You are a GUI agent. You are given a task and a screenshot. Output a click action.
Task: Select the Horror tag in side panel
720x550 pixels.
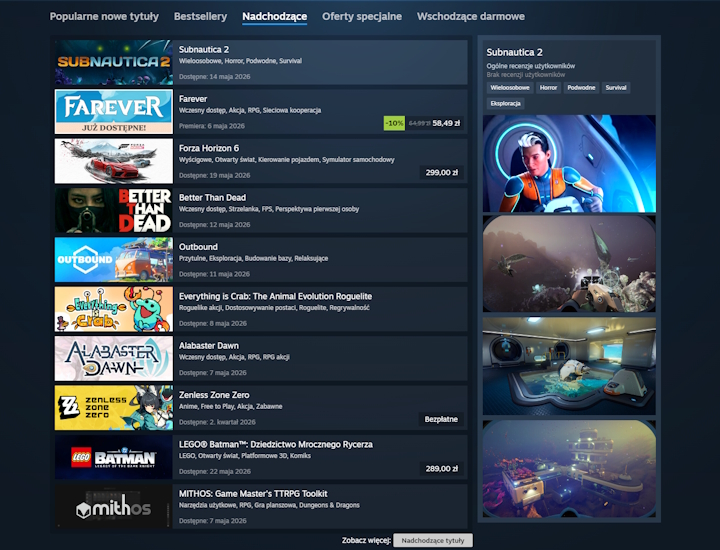click(548, 88)
